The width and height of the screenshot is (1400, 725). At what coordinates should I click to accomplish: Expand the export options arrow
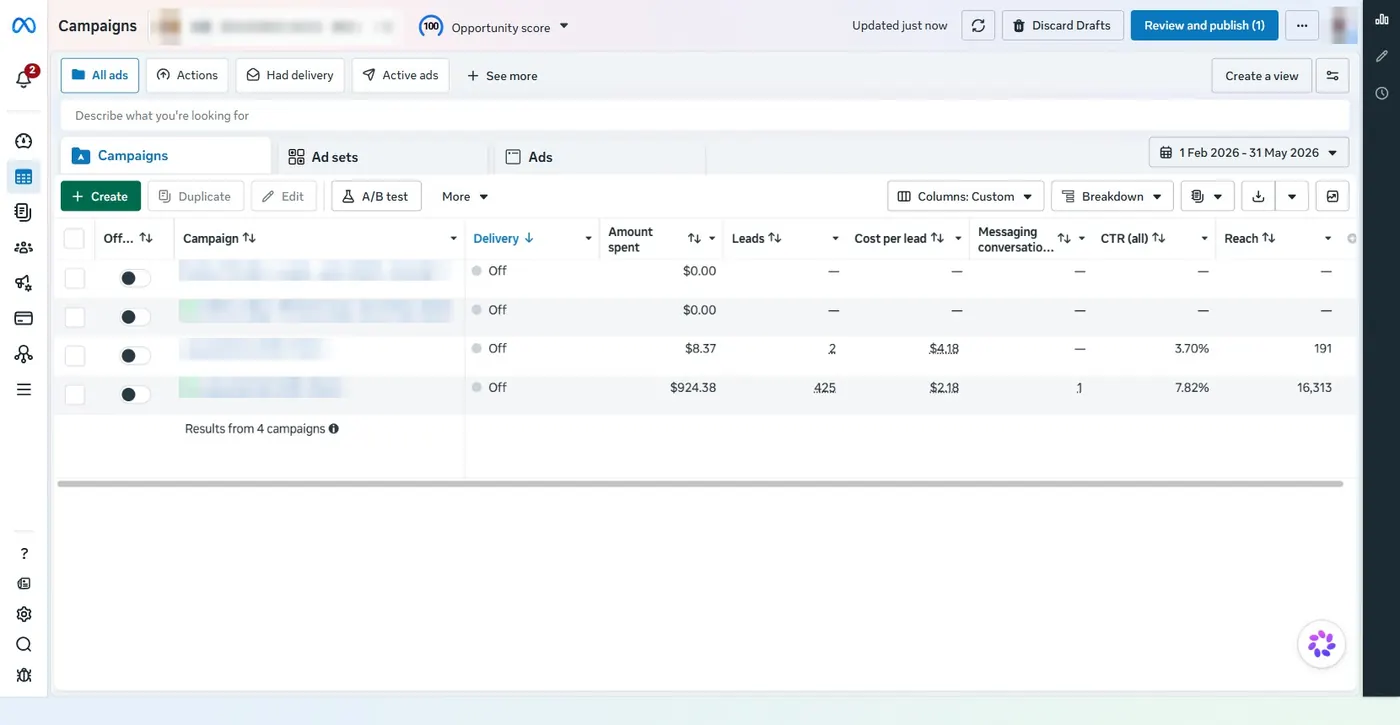1292,196
